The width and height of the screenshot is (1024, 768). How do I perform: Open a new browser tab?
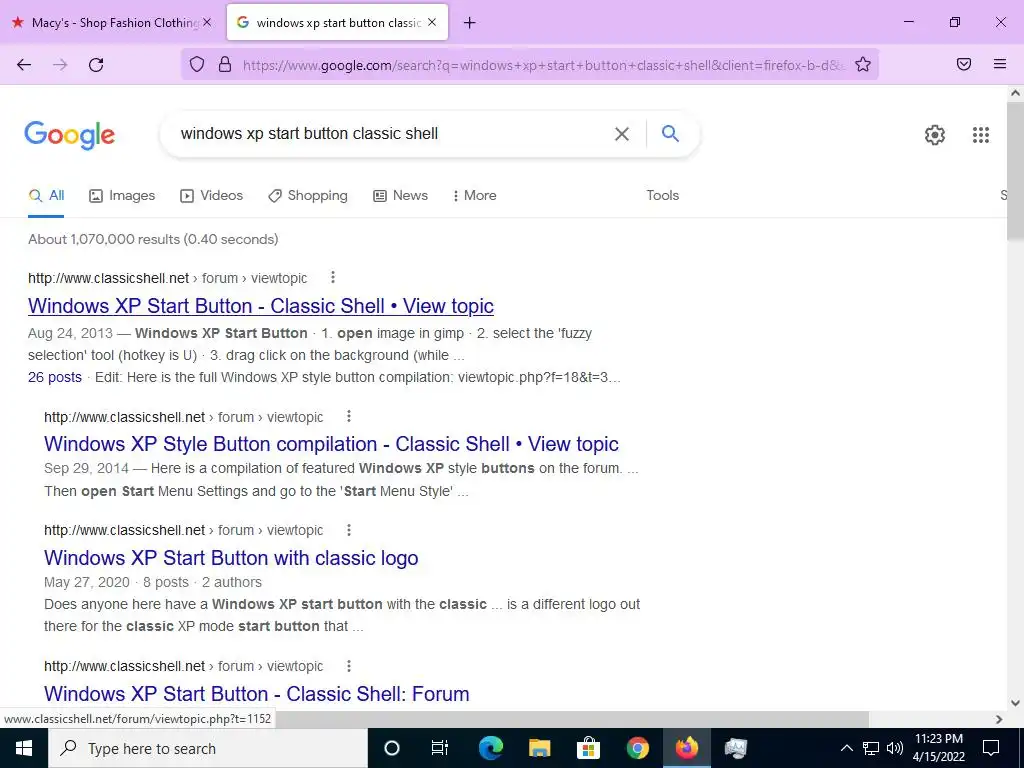pyautogui.click(x=470, y=23)
